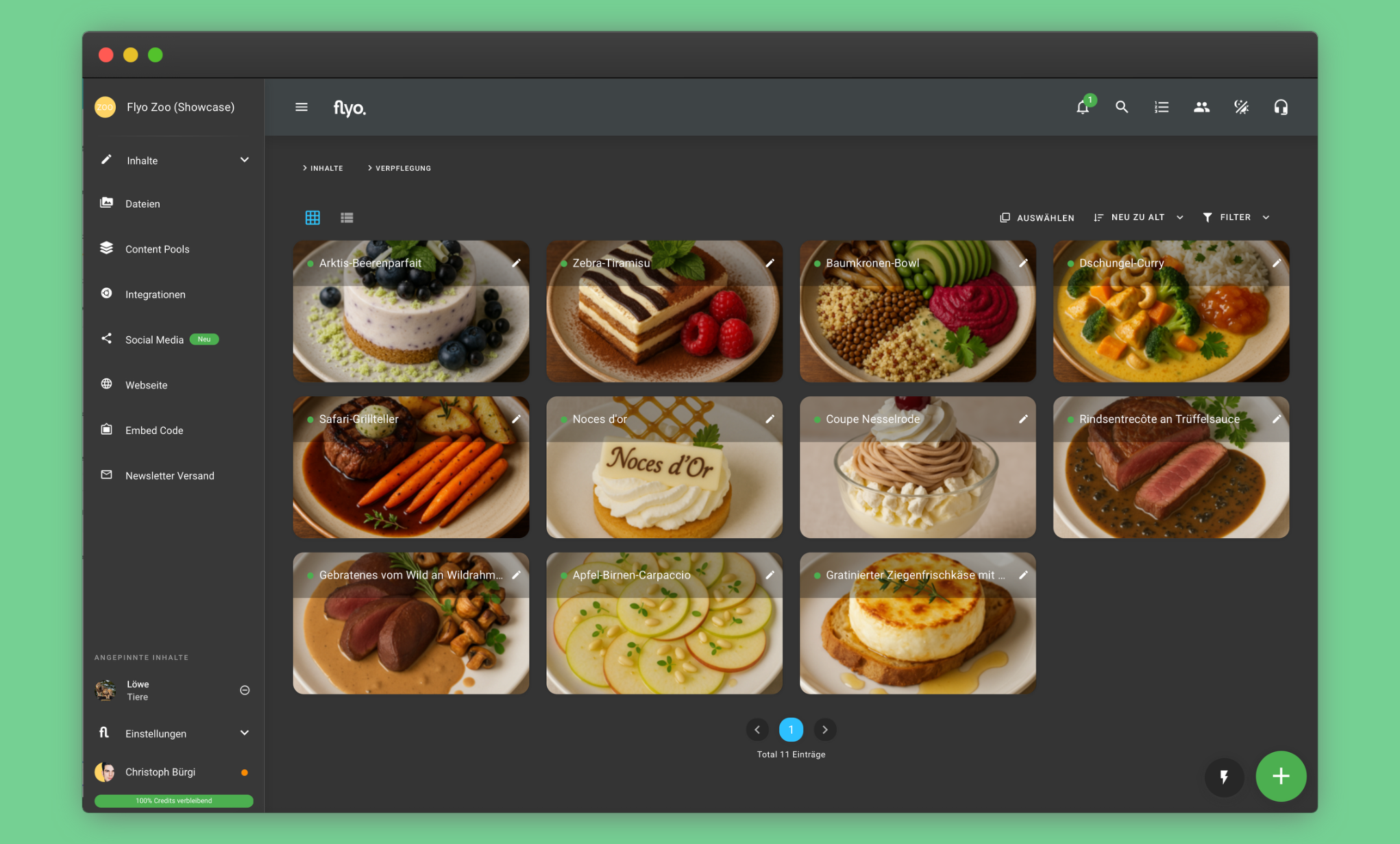This screenshot has width=1400, height=844.
Task: Click the Auswählen button
Action: click(1037, 217)
